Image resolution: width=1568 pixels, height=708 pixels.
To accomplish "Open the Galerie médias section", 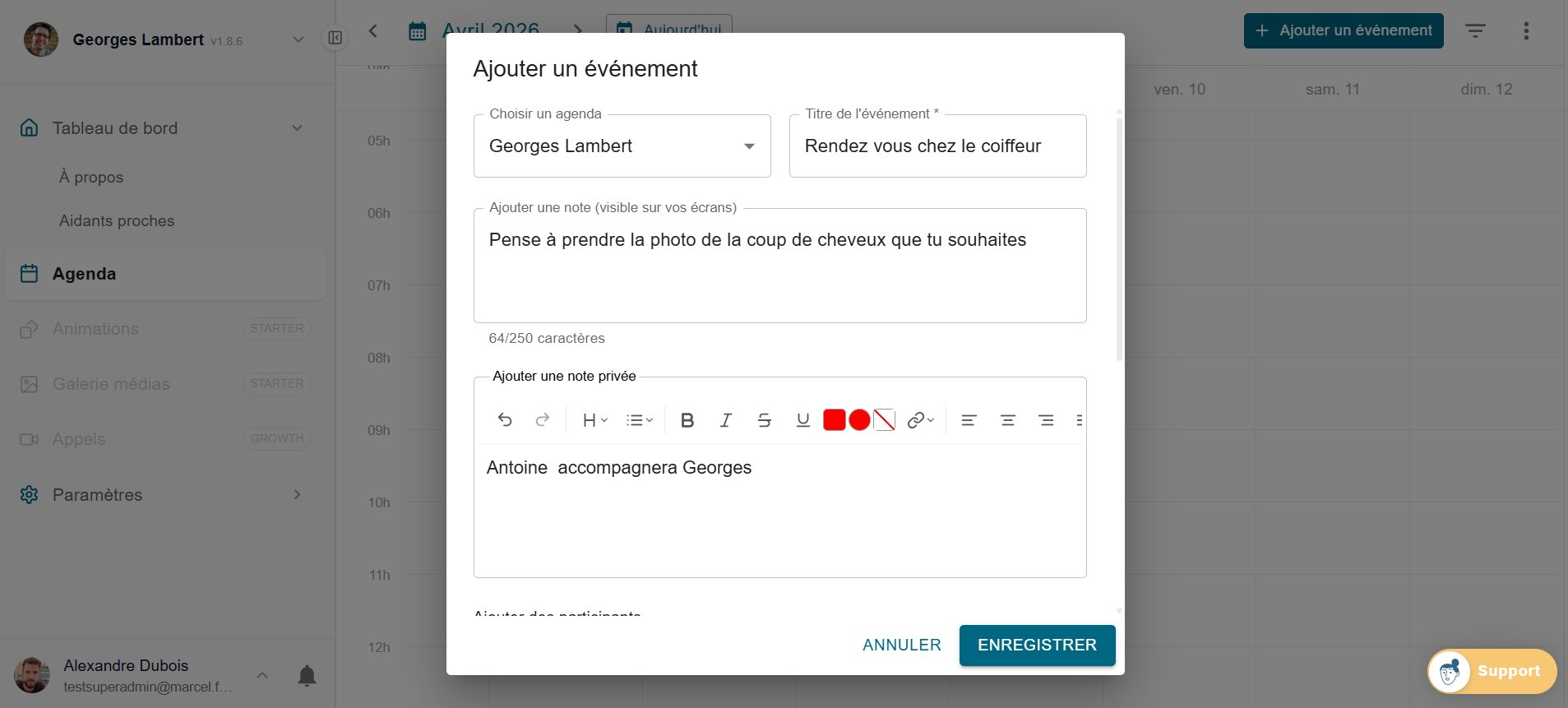I will pos(113,383).
